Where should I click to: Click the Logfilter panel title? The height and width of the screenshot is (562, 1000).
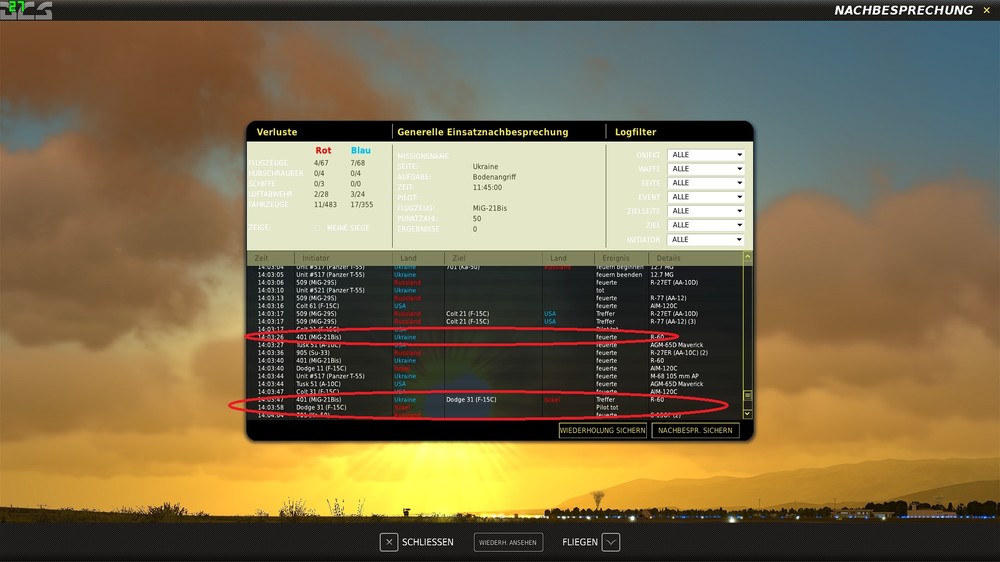635,132
